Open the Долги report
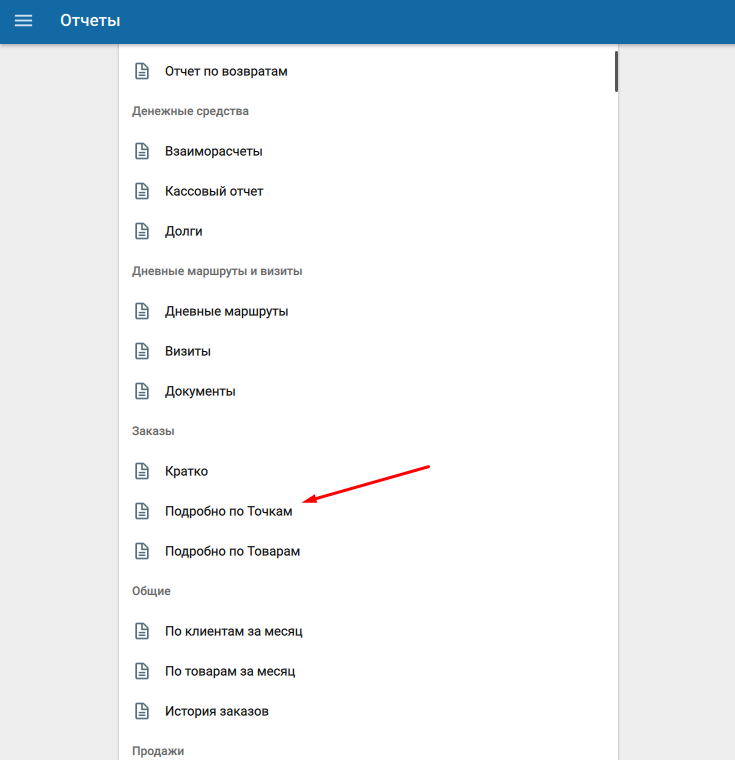Screen dimensions: 735x760 [x=184, y=231]
